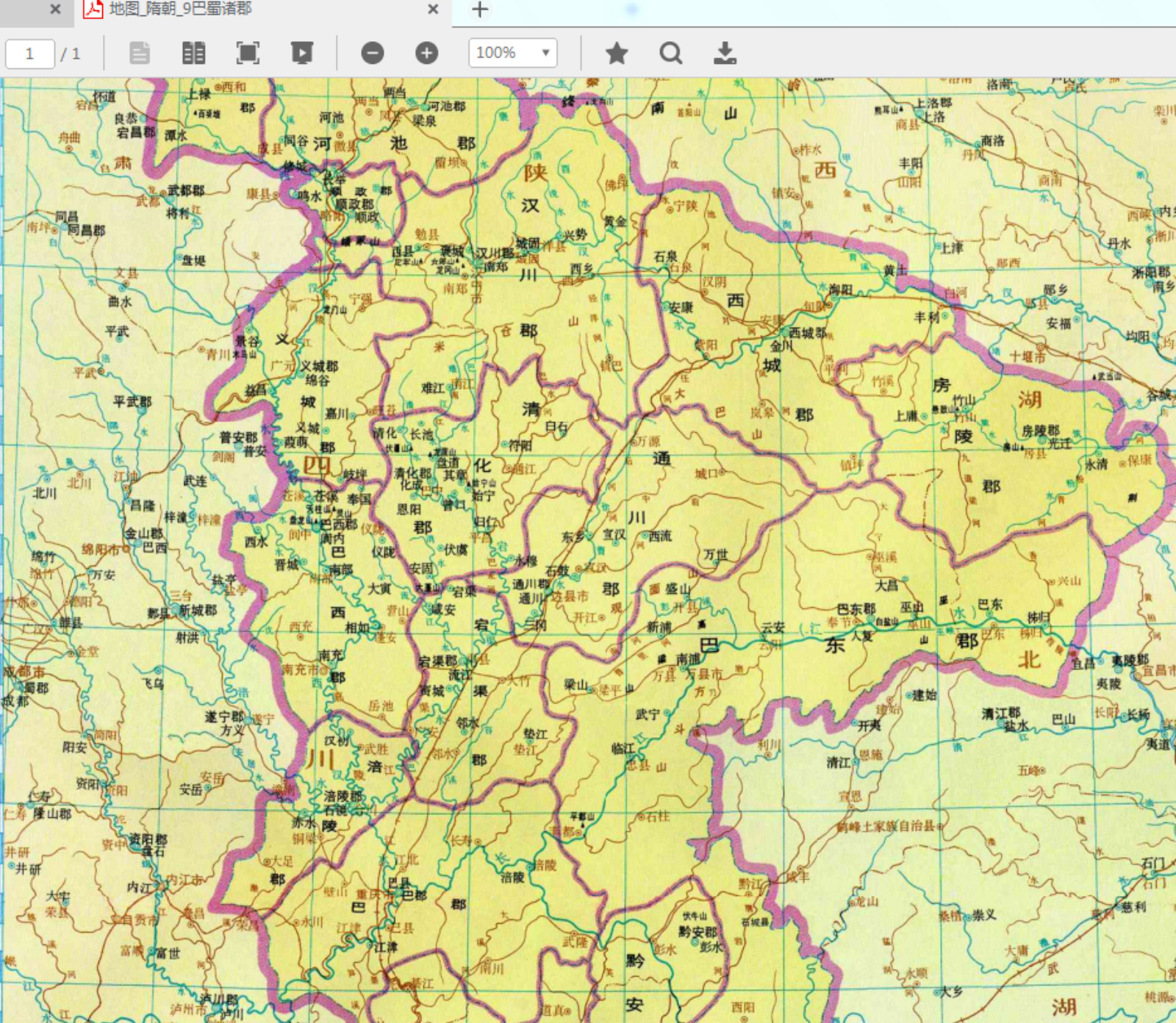Screen dimensions: 1176x1023
Task: Click 万县市 label on map
Action: point(703,673)
